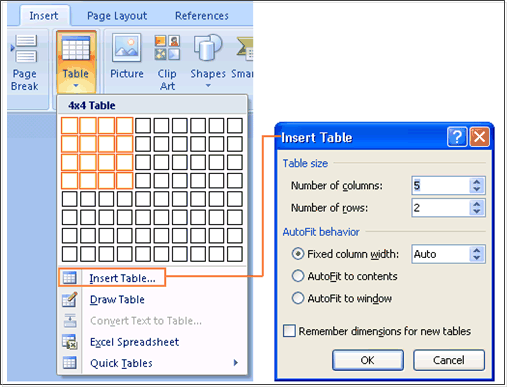Image resolution: width=507 pixels, height=387 pixels.
Task: Open the Table button in ribbon
Action: click(x=76, y=62)
